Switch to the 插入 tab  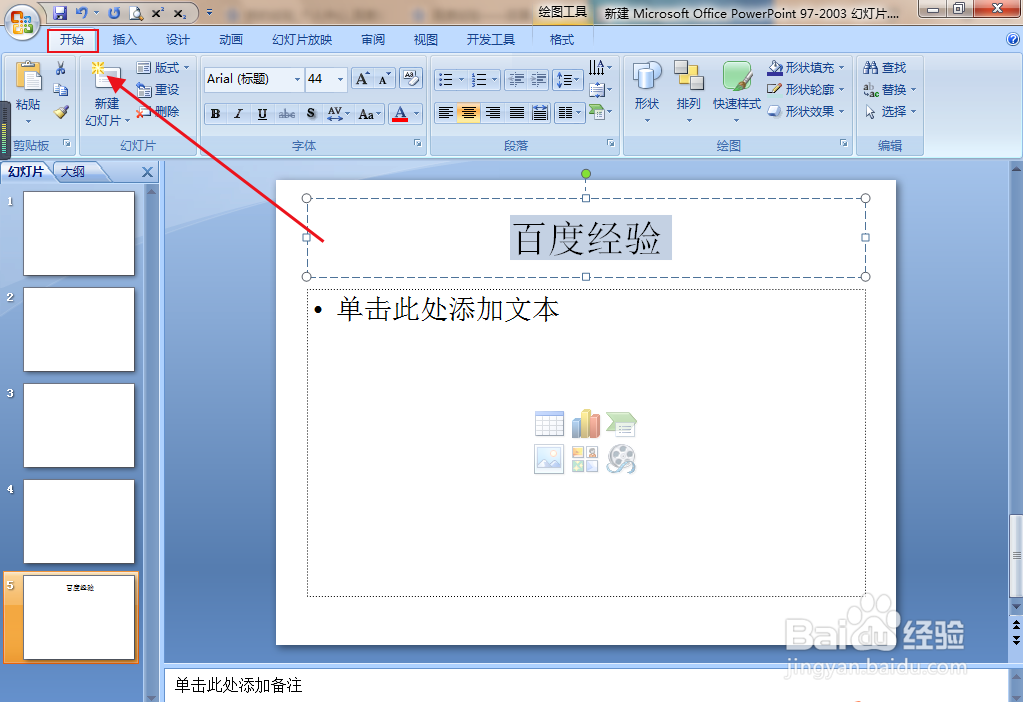click(x=125, y=40)
